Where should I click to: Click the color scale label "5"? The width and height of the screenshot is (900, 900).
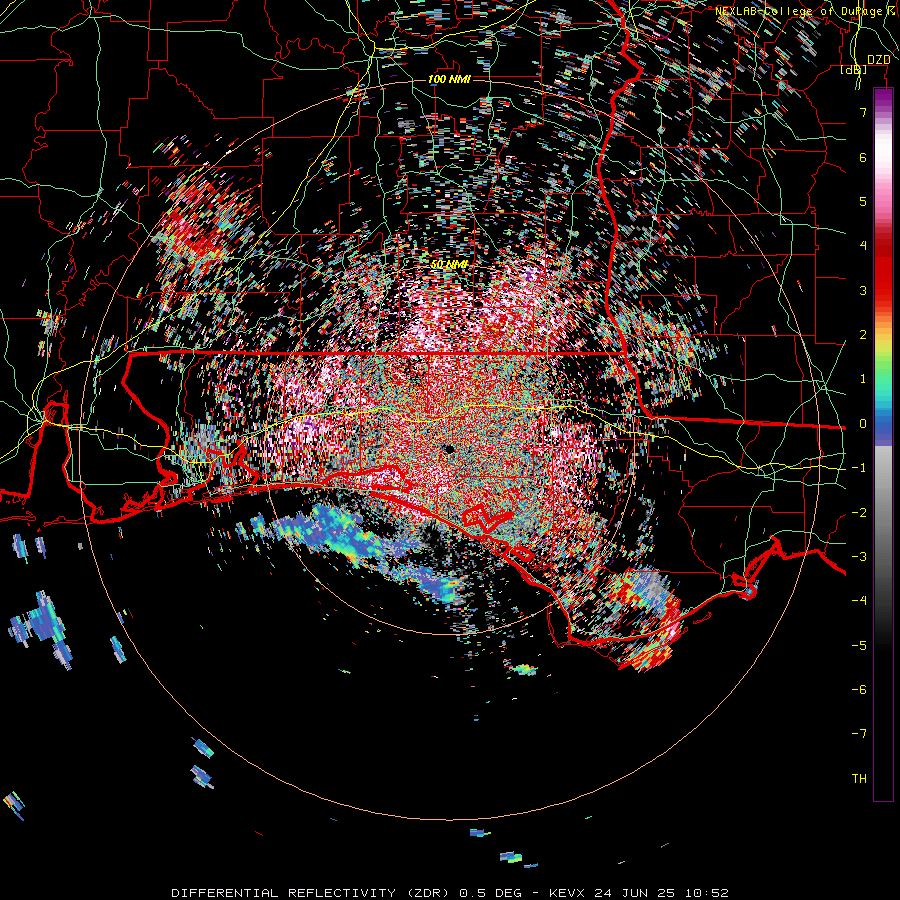point(863,201)
